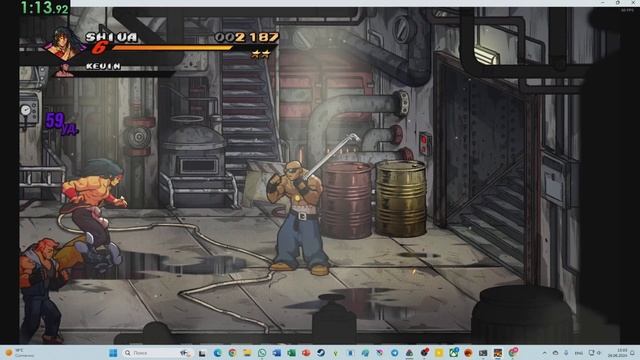Launch Microsoft Edge from the taskbar

(x=218, y=353)
